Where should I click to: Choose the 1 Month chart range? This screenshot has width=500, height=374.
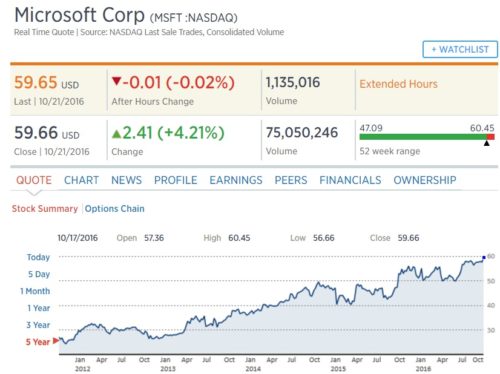pyautogui.click(x=35, y=291)
